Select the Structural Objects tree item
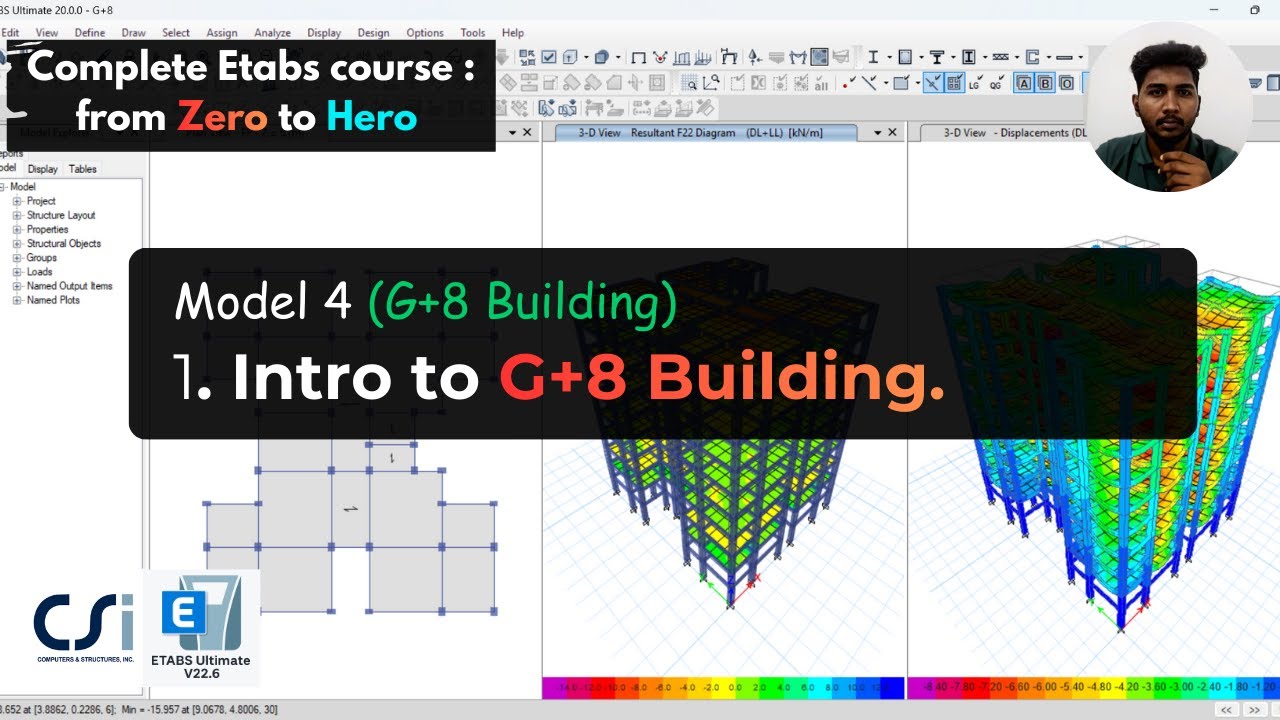Viewport: 1280px width, 720px height. pyautogui.click(x=63, y=243)
